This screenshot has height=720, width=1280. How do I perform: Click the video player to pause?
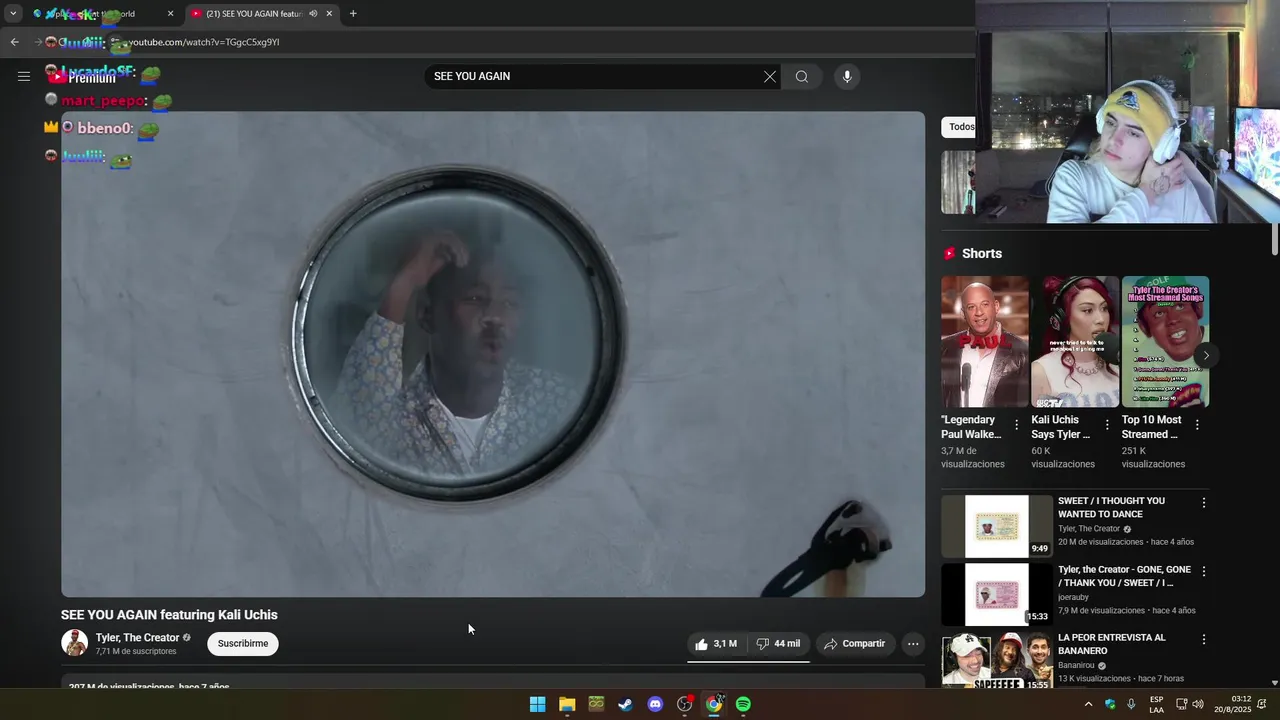pos(493,354)
